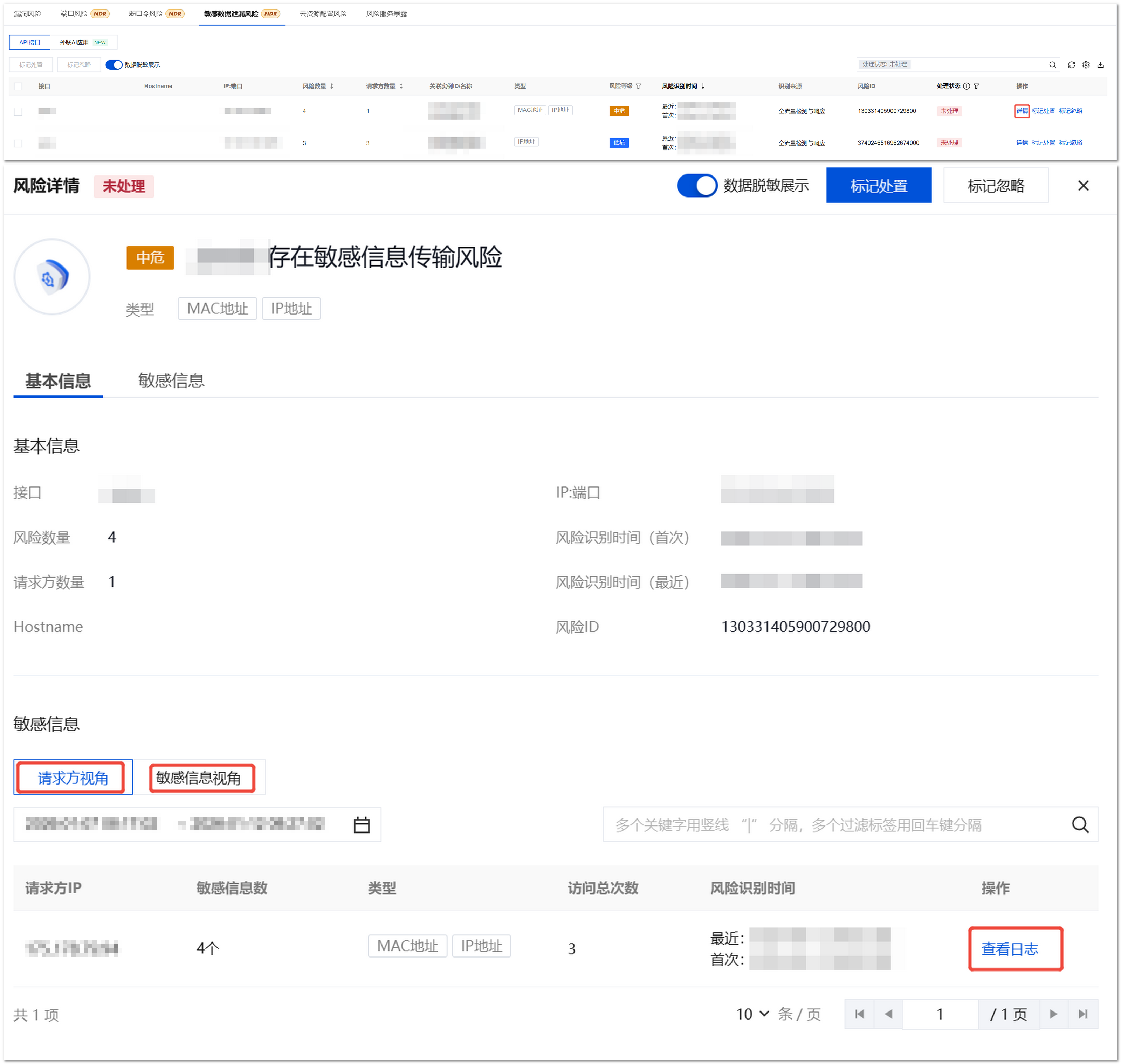The height and width of the screenshot is (1064, 1121).
Task: Click search magnifier in the keyword filter box
Action: (1080, 824)
